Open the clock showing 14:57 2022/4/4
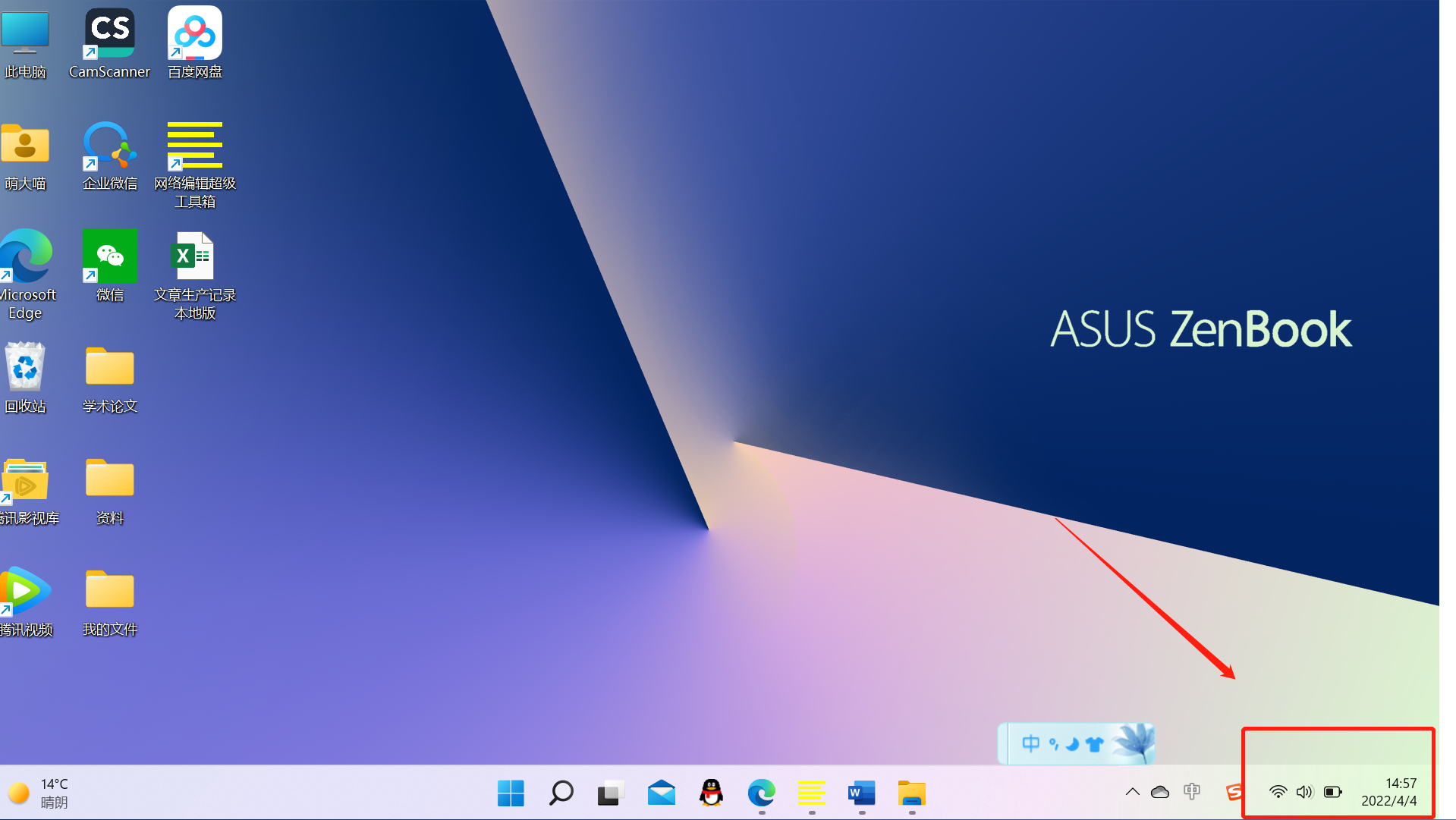 click(1388, 792)
